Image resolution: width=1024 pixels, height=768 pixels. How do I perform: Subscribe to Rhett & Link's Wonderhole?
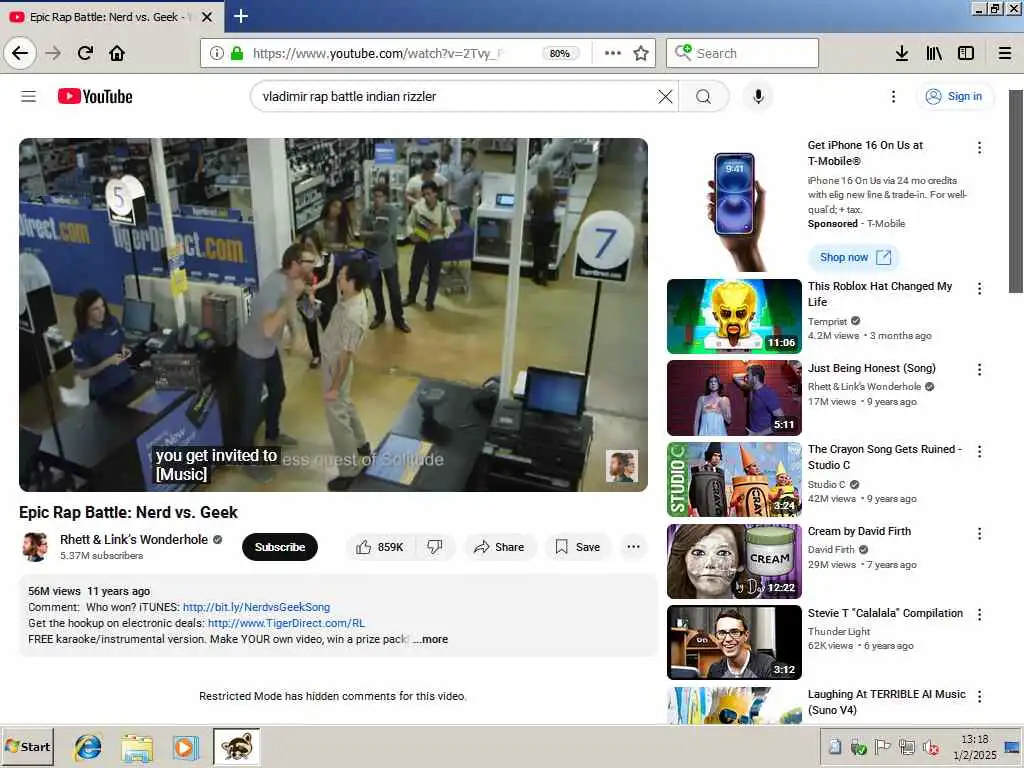[280, 547]
